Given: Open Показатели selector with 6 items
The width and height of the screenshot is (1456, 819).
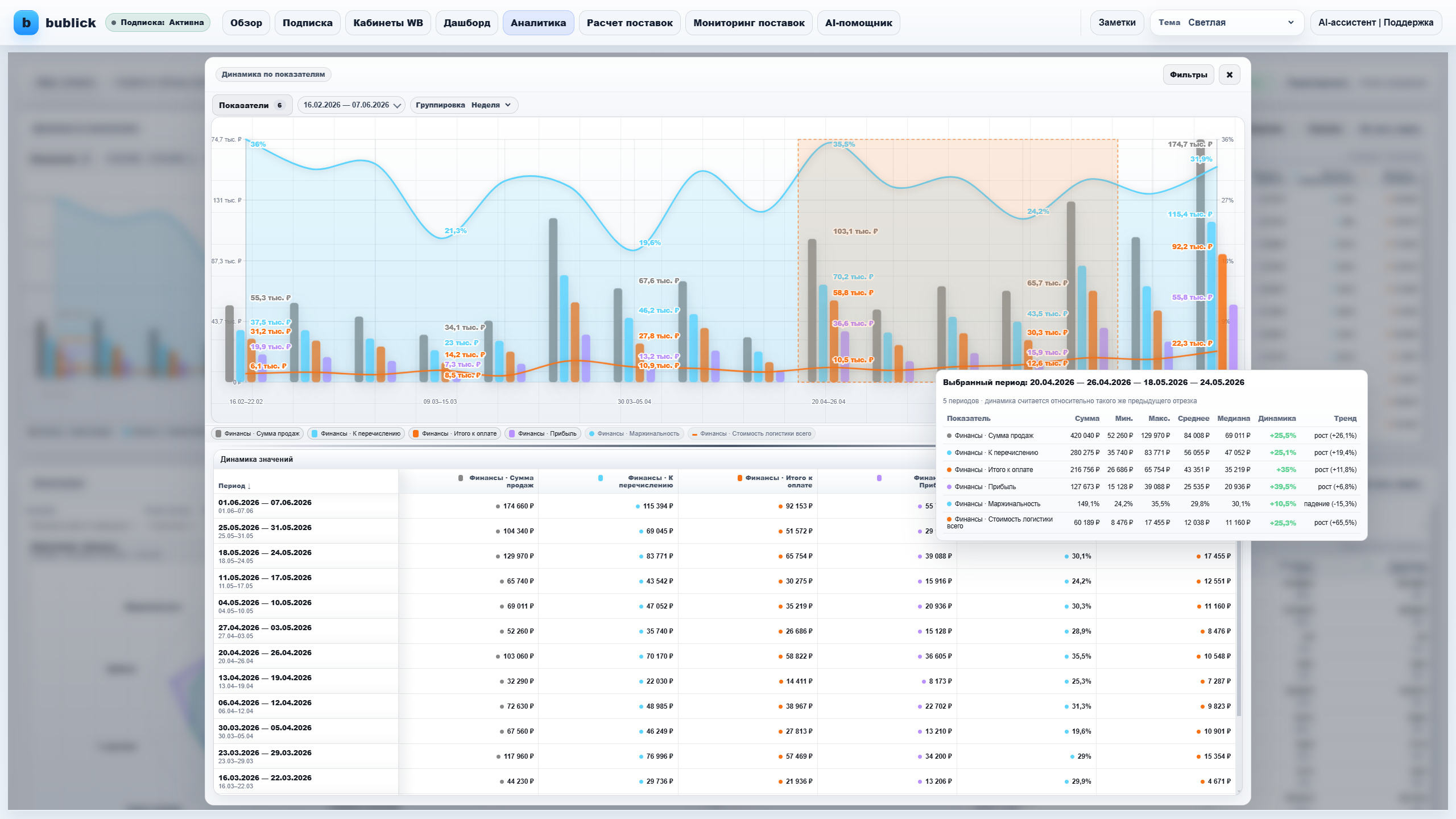Looking at the screenshot, I should click(x=252, y=105).
